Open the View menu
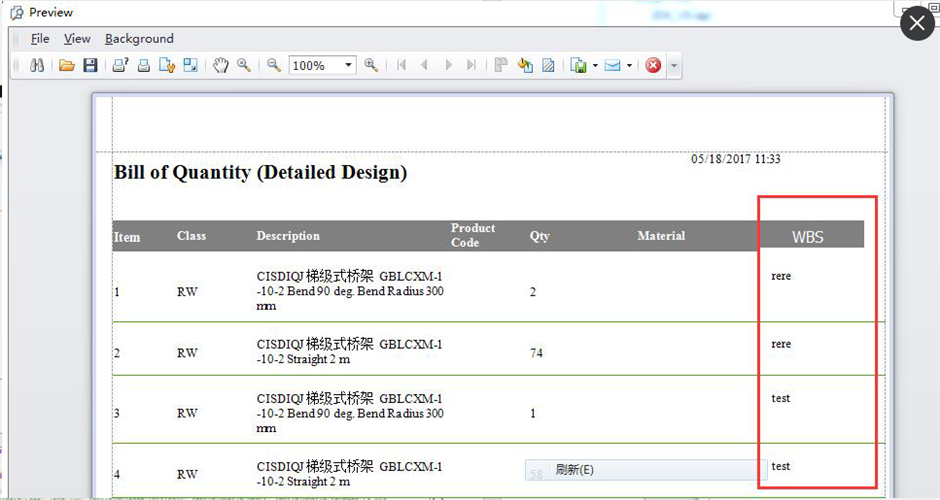 pyautogui.click(x=77, y=39)
